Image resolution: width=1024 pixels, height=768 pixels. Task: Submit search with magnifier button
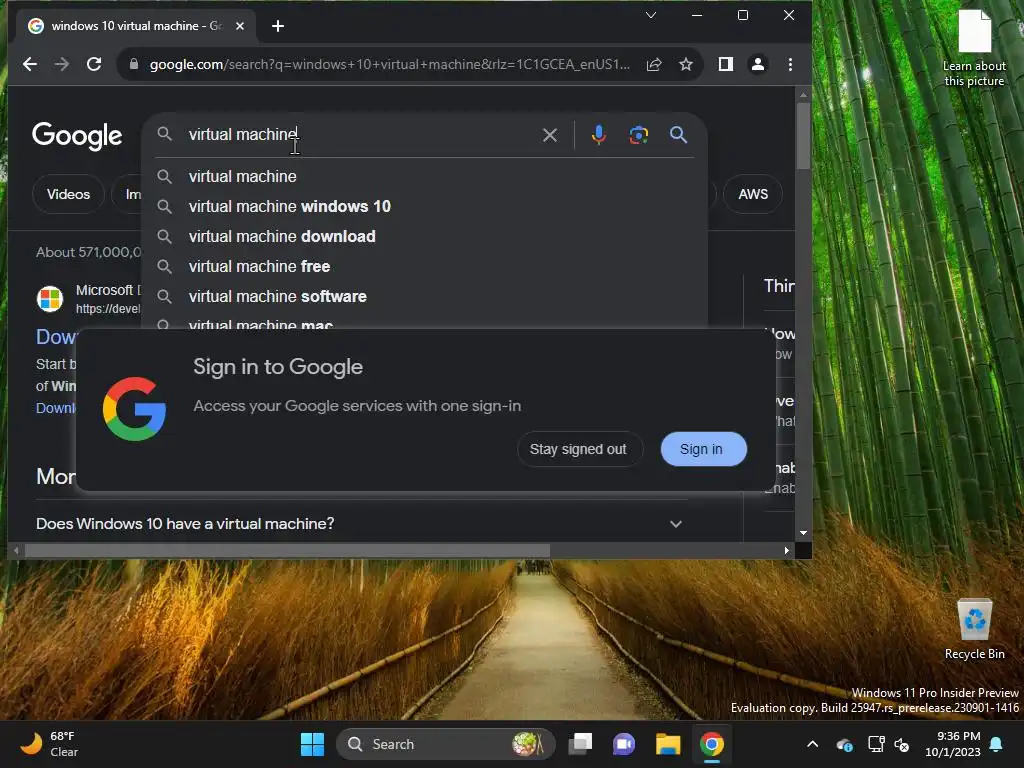point(679,135)
